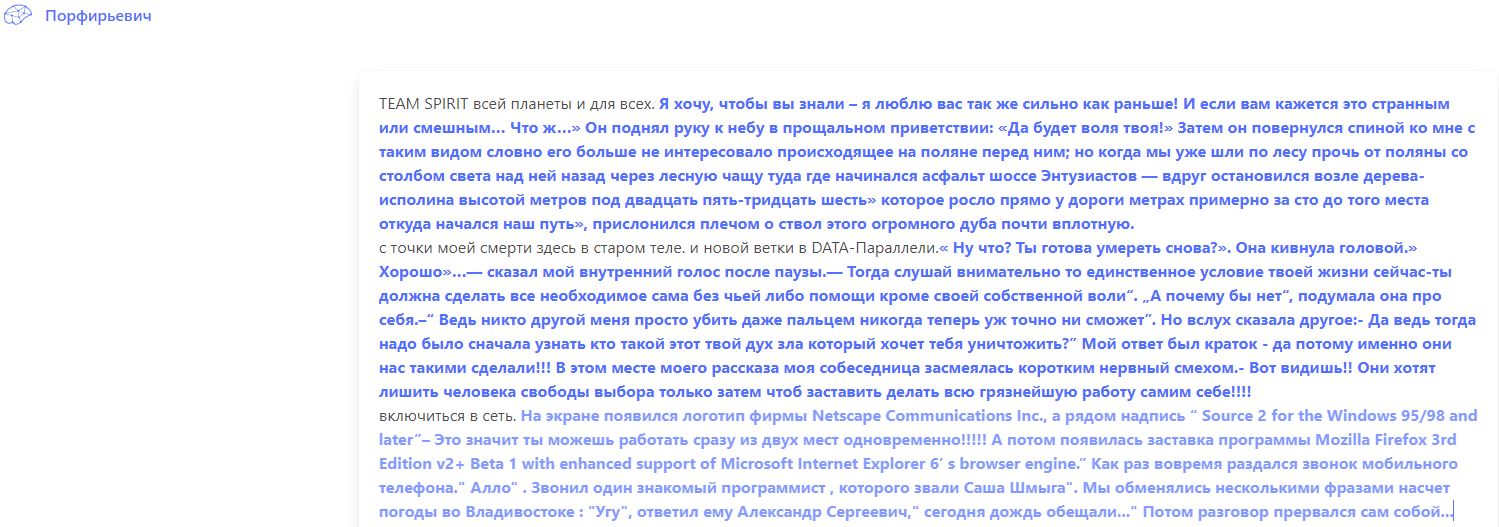Click the words 'Mozilla Firefox 3rd' in the generated text
The height and width of the screenshot is (527, 1499).
[x=1384, y=440]
